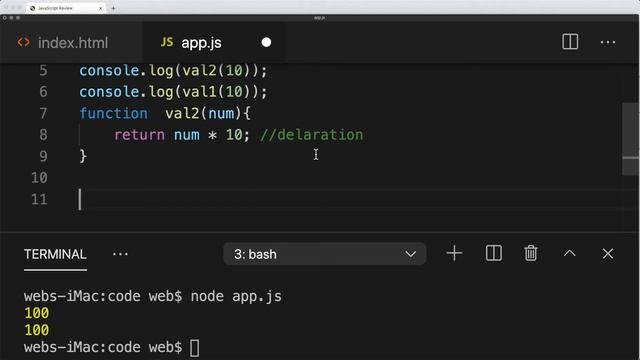
Task: Place cursor on empty line 11
Action: (x=351, y=199)
